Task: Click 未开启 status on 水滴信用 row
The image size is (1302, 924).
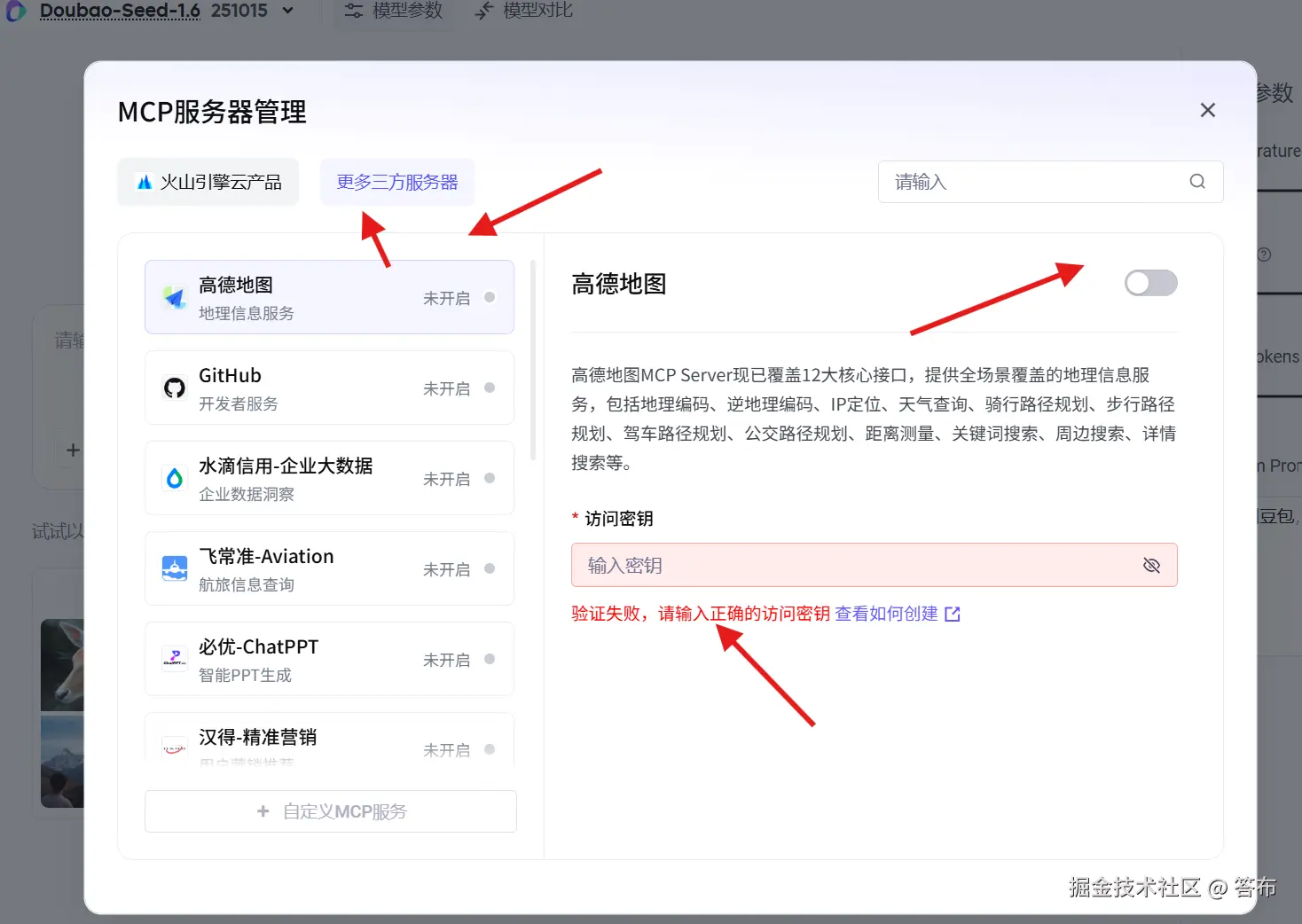Action: click(446, 479)
